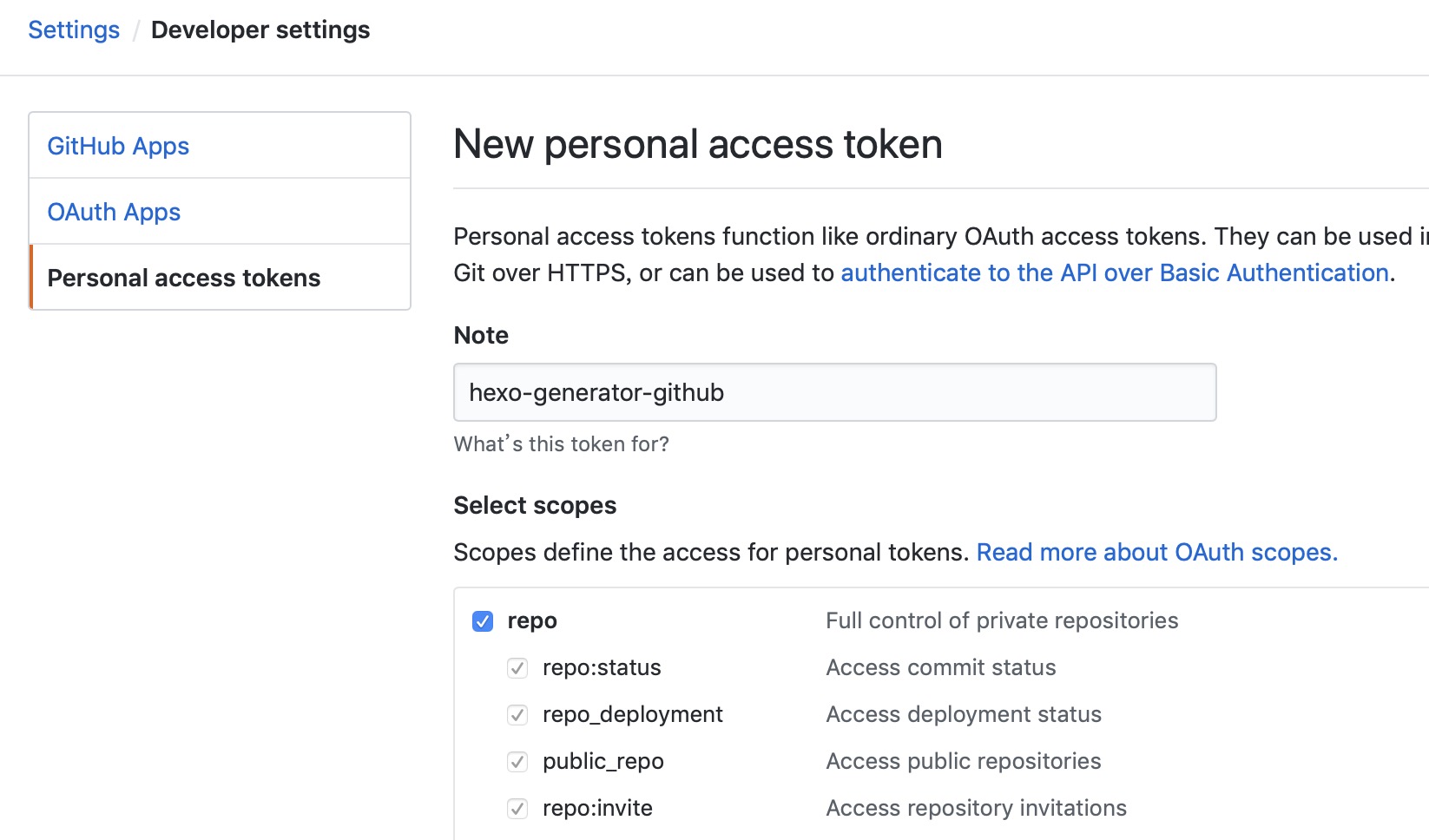Open Read more about OAuth scopes link

coord(1156,552)
